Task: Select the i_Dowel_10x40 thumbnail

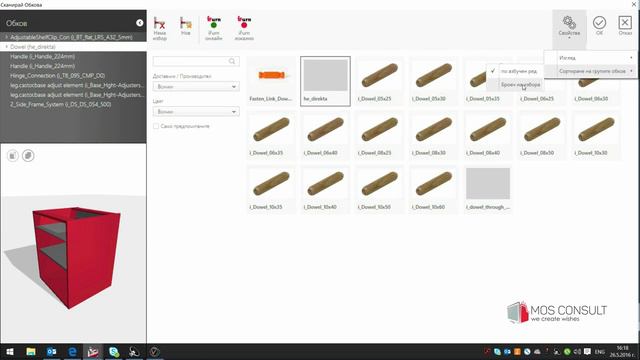Action: pyautogui.click(x=325, y=190)
